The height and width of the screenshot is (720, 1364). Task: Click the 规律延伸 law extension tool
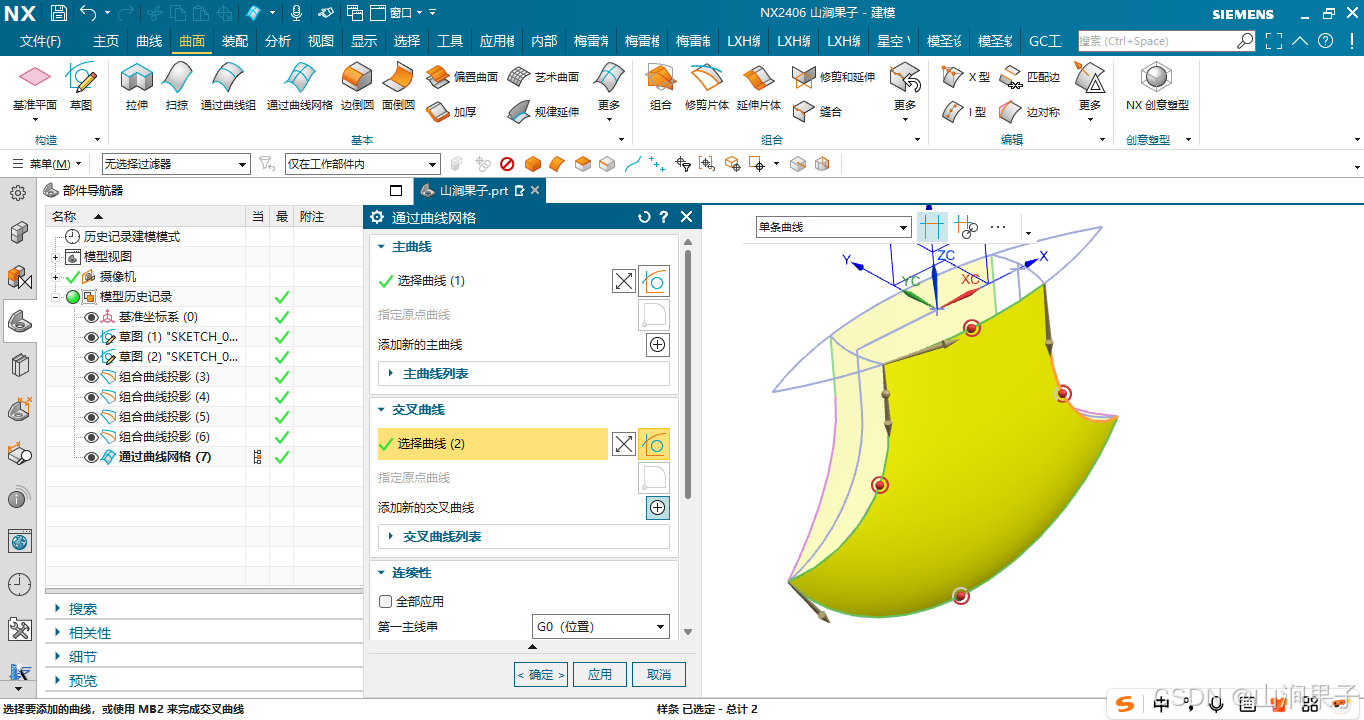point(543,112)
